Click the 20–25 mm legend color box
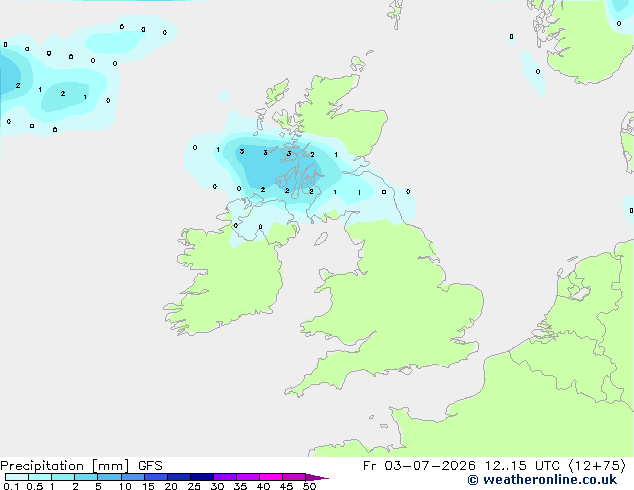The height and width of the screenshot is (490, 634). coord(179,477)
